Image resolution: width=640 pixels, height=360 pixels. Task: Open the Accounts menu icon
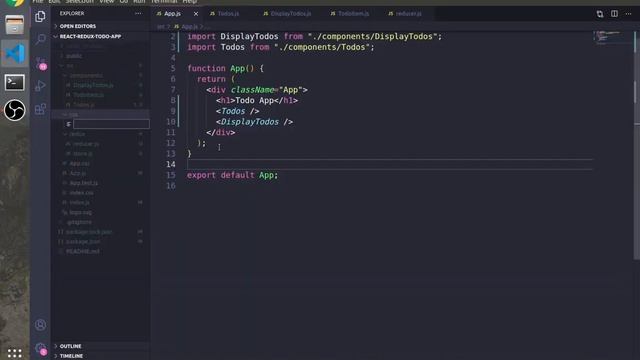click(x=40, y=325)
